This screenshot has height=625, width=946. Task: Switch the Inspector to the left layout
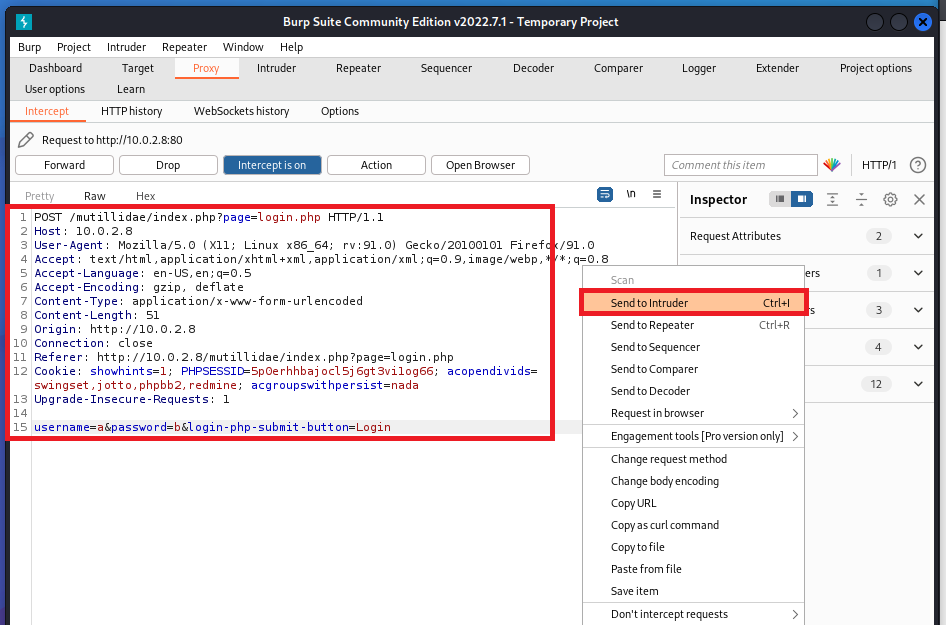779,199
